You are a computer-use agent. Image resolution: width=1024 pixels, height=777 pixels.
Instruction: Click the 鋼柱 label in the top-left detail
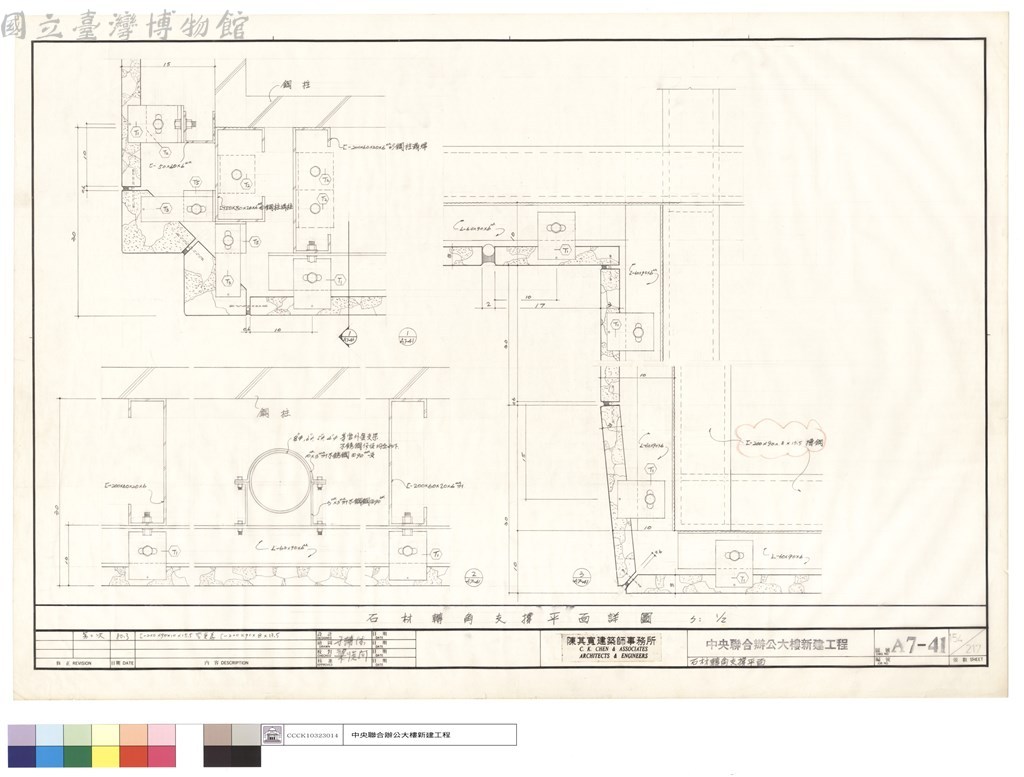tap(295, 84)
